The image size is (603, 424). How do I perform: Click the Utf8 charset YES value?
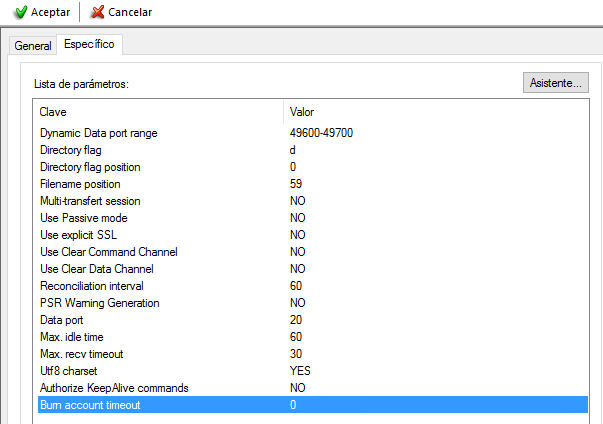[x=299, y=371]
